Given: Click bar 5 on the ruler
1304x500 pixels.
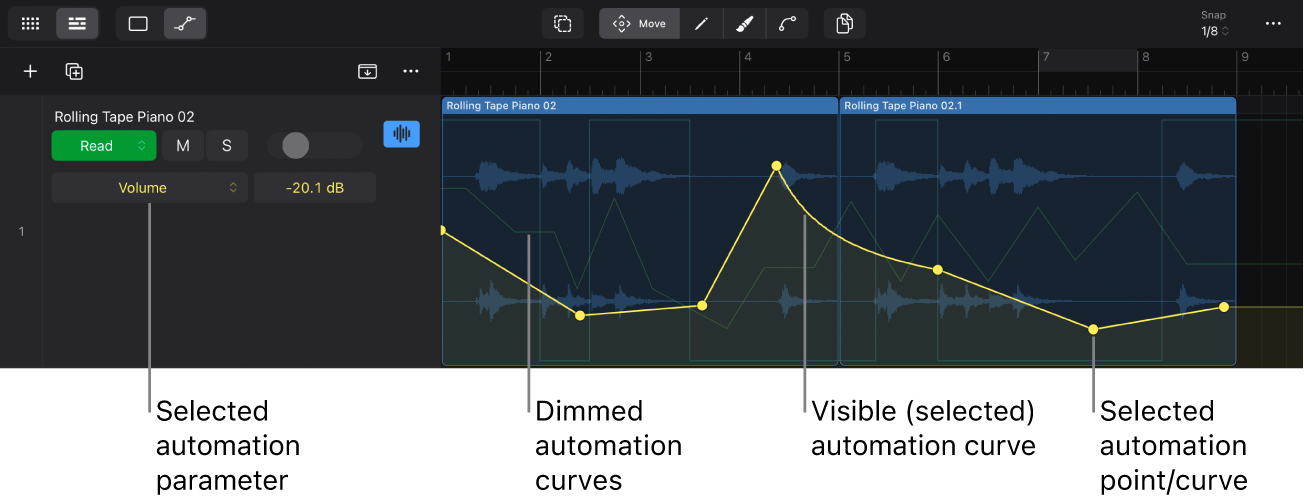Looking at the screenshot, I should (x=846, y=57).
